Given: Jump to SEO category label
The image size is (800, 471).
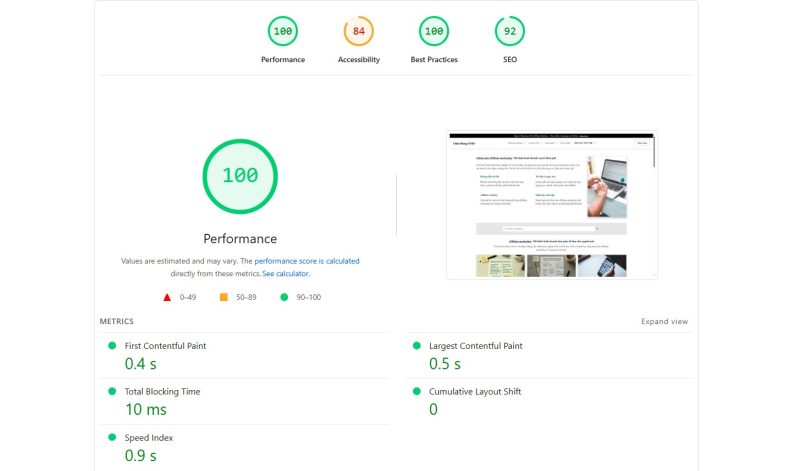Looking at the screenshot, I should click(510, 60).
